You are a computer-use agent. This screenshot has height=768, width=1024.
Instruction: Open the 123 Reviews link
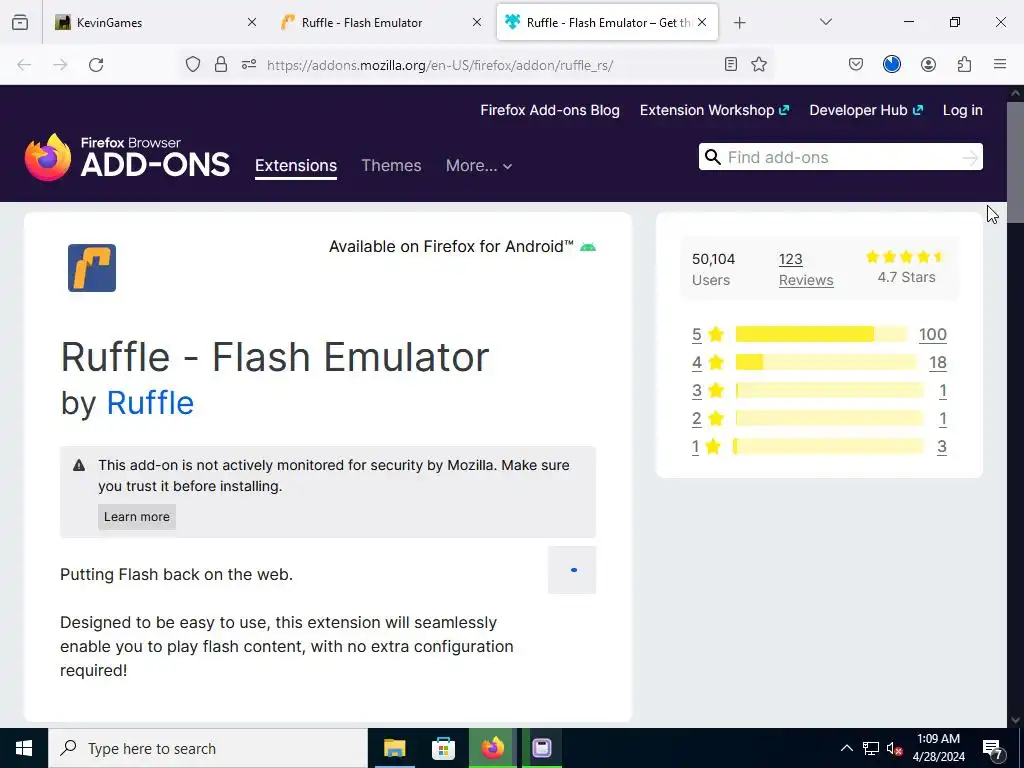(x=806, y=269)
